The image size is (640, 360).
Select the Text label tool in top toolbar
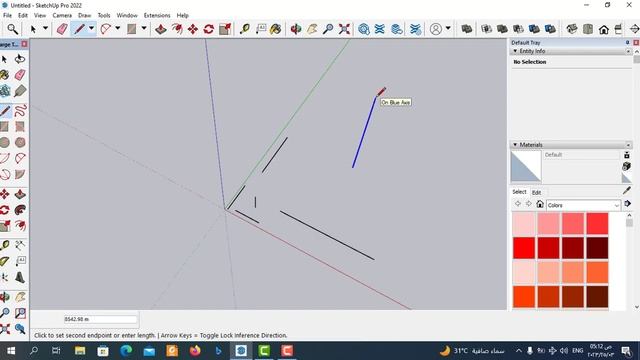pos(260,29)
